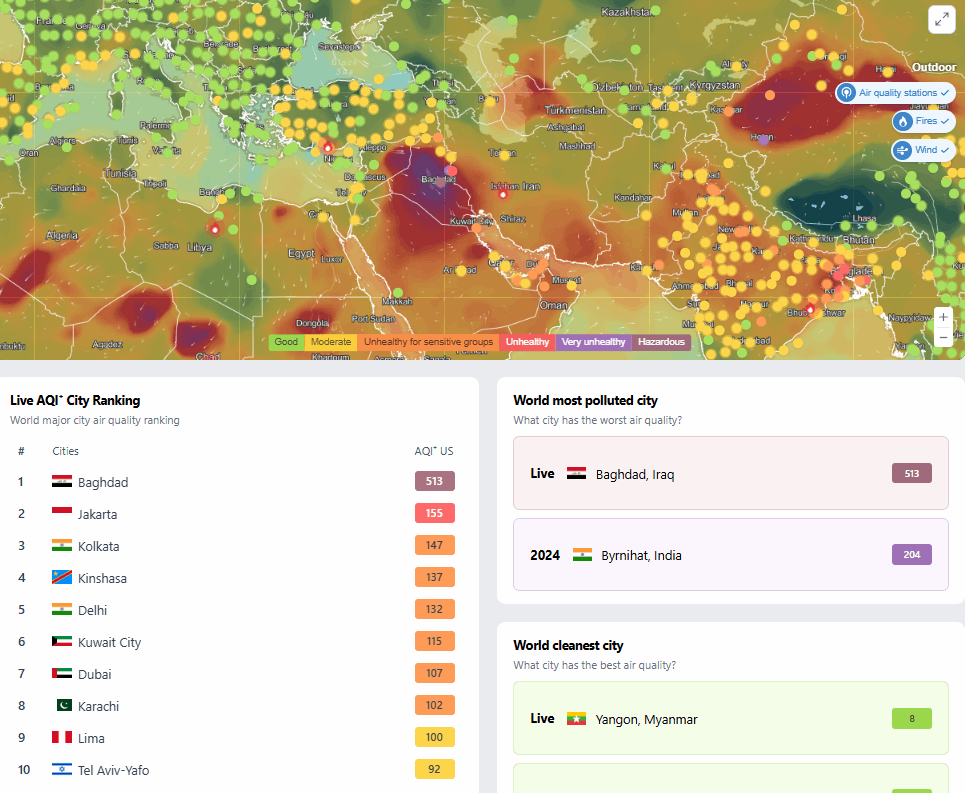Click Delhi's AQI 132 badge

click(x=434, y=610)
